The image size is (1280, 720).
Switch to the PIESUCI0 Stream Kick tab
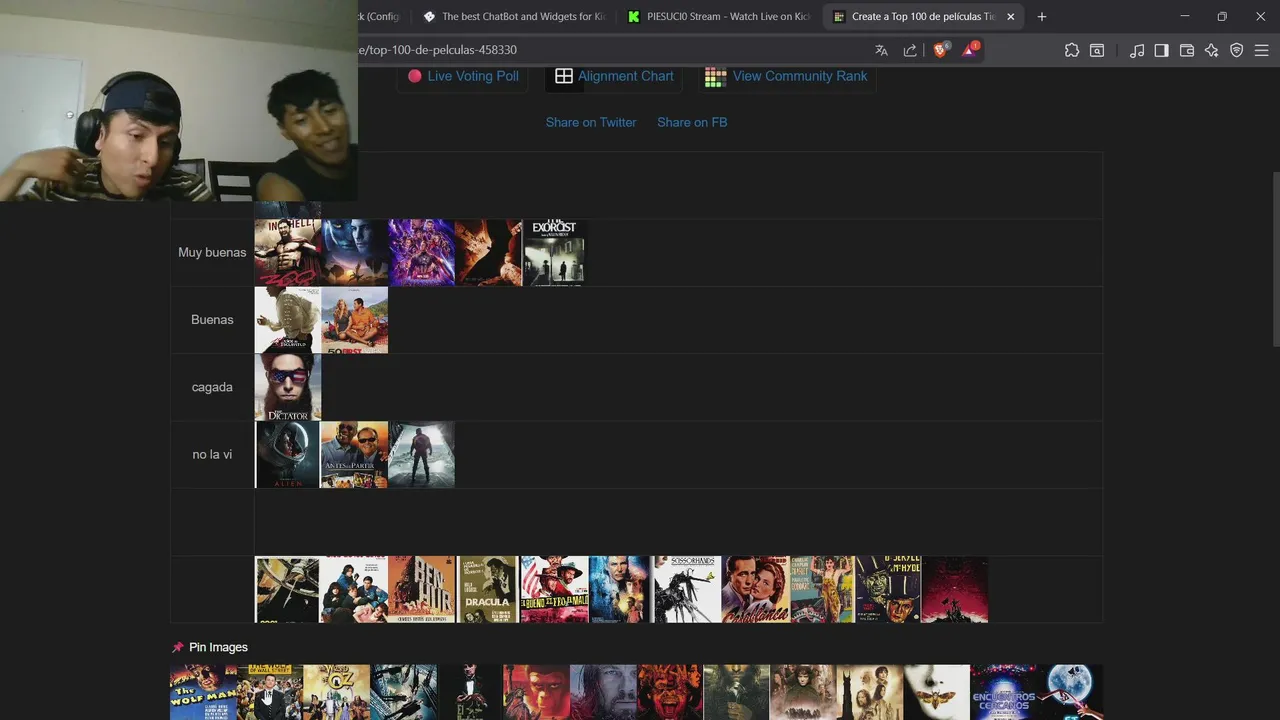click(x=718, y=16)
